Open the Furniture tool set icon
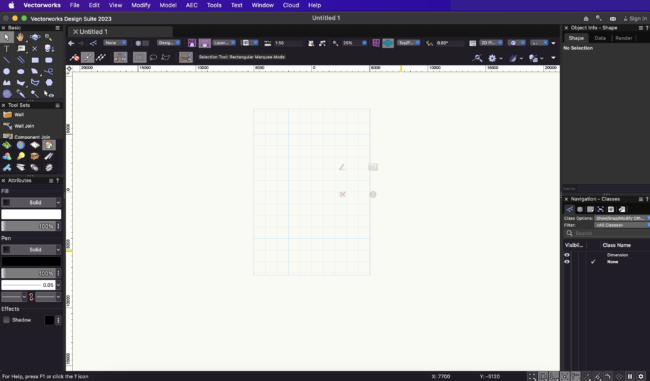650x381 pixels. point(35,156)
